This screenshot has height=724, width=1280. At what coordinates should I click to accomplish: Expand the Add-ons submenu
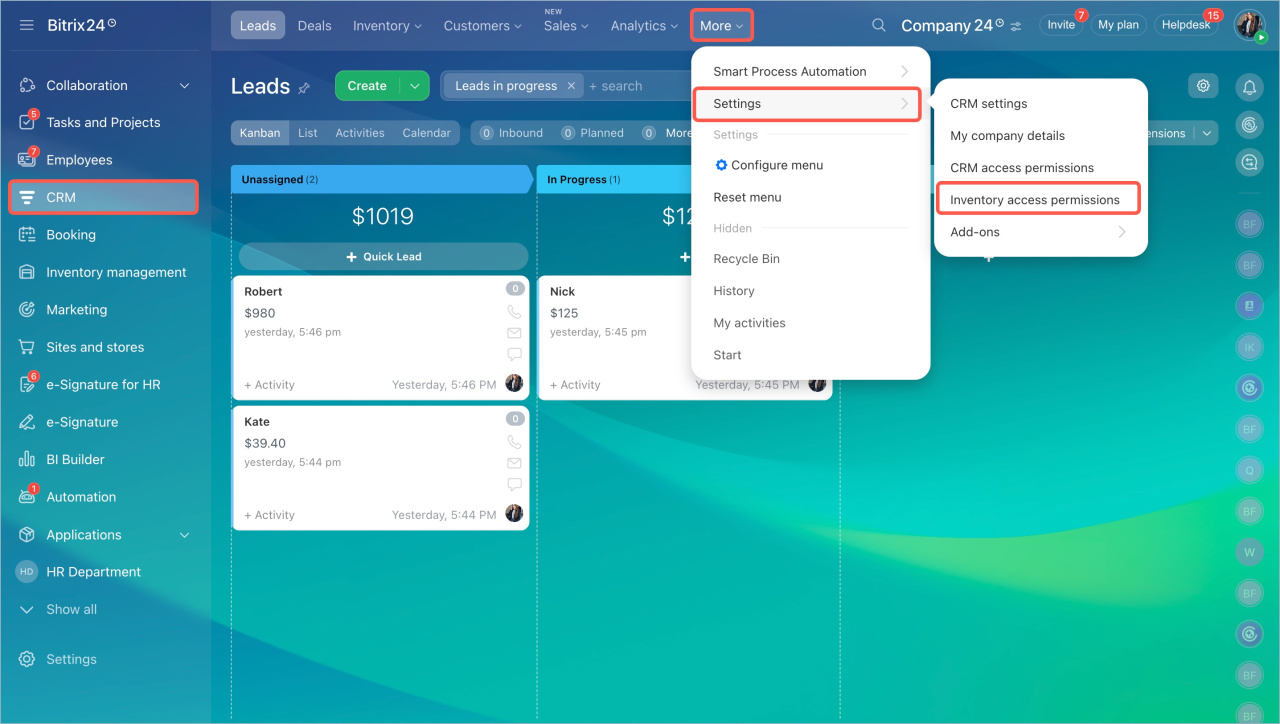(1039, 232)
